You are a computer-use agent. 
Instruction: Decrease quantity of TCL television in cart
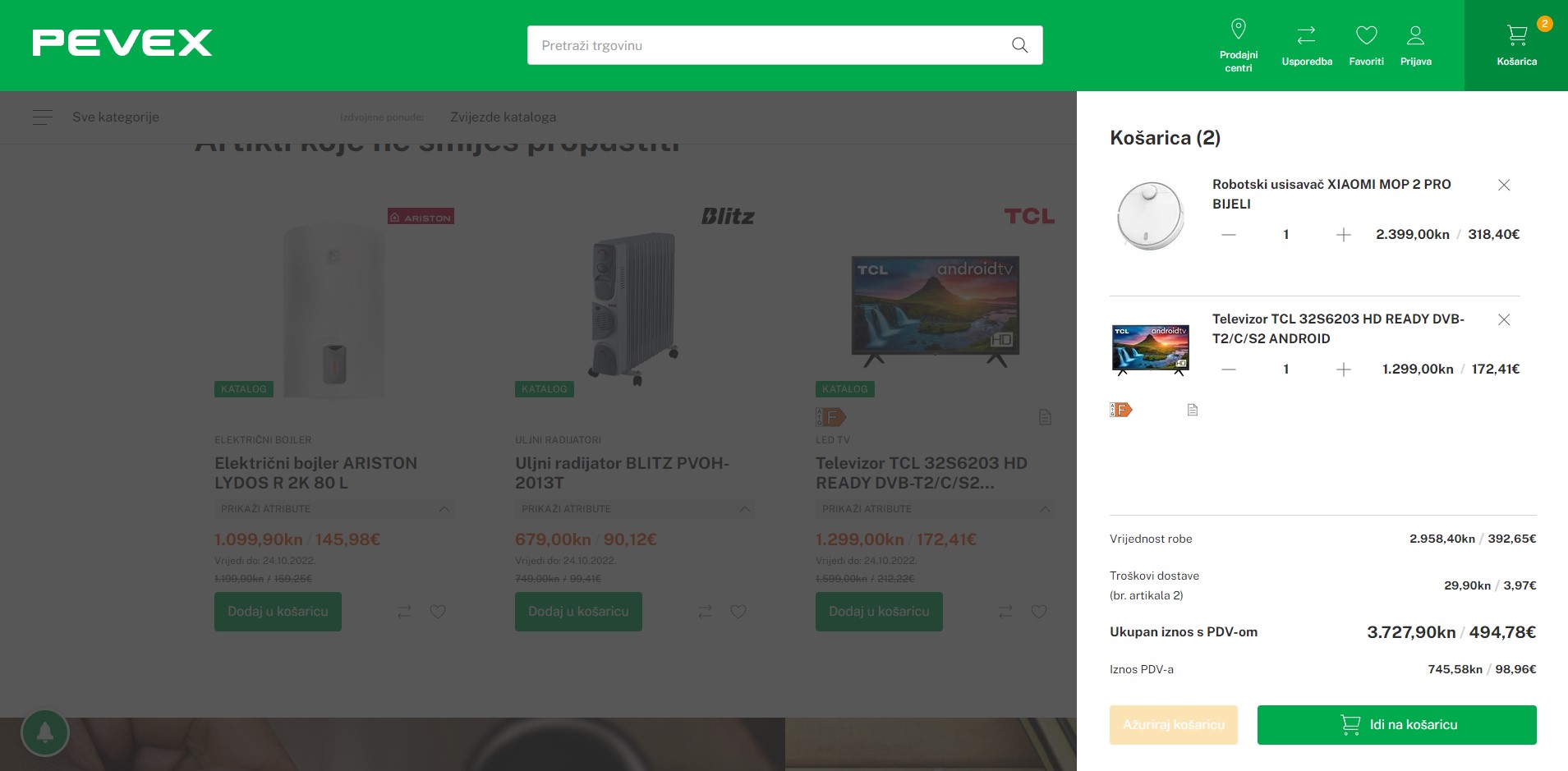[1228, 369]
